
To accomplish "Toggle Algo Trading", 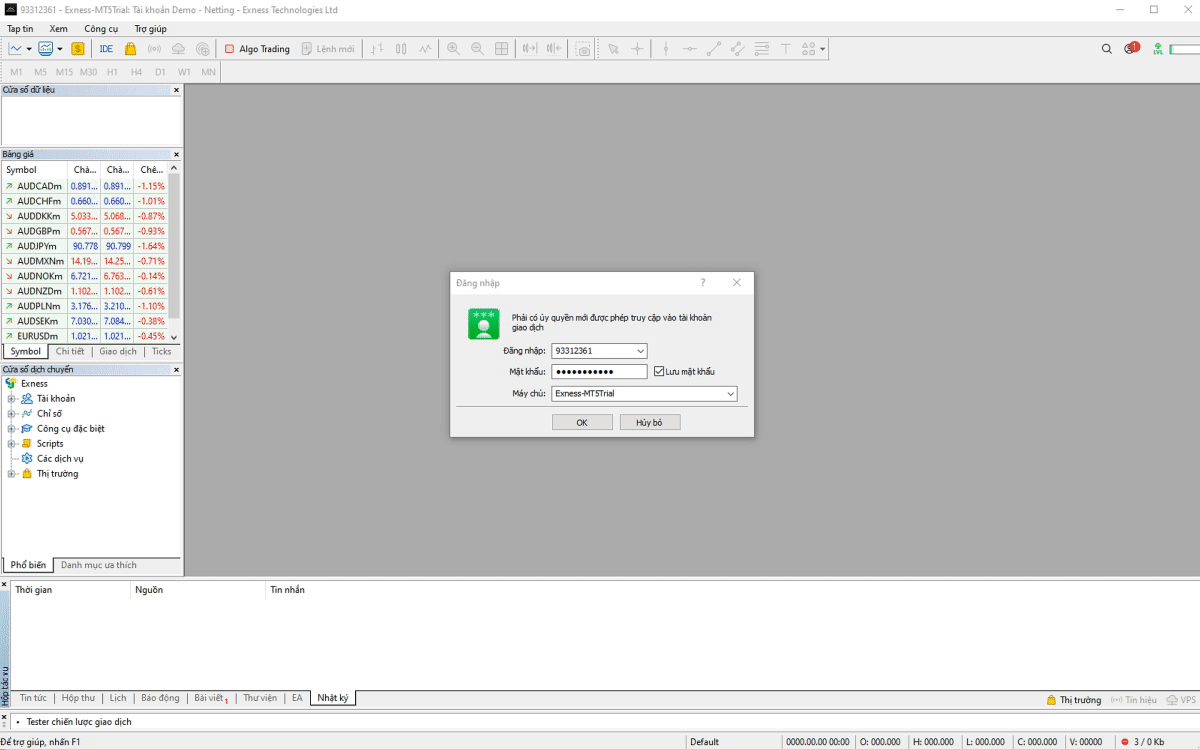I will click(257, 48).
